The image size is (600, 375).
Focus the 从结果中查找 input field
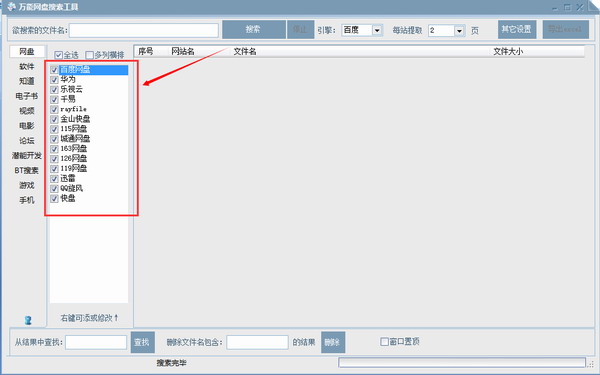(x=96, y=342)
